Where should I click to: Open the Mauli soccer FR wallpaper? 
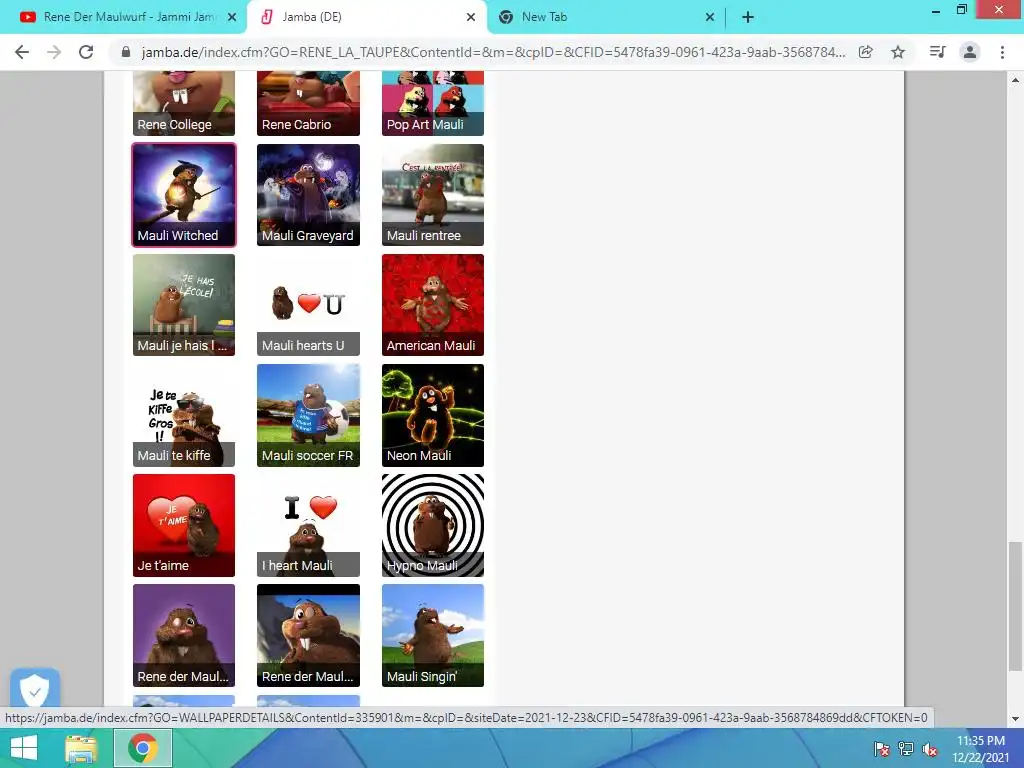coord(308,415)
